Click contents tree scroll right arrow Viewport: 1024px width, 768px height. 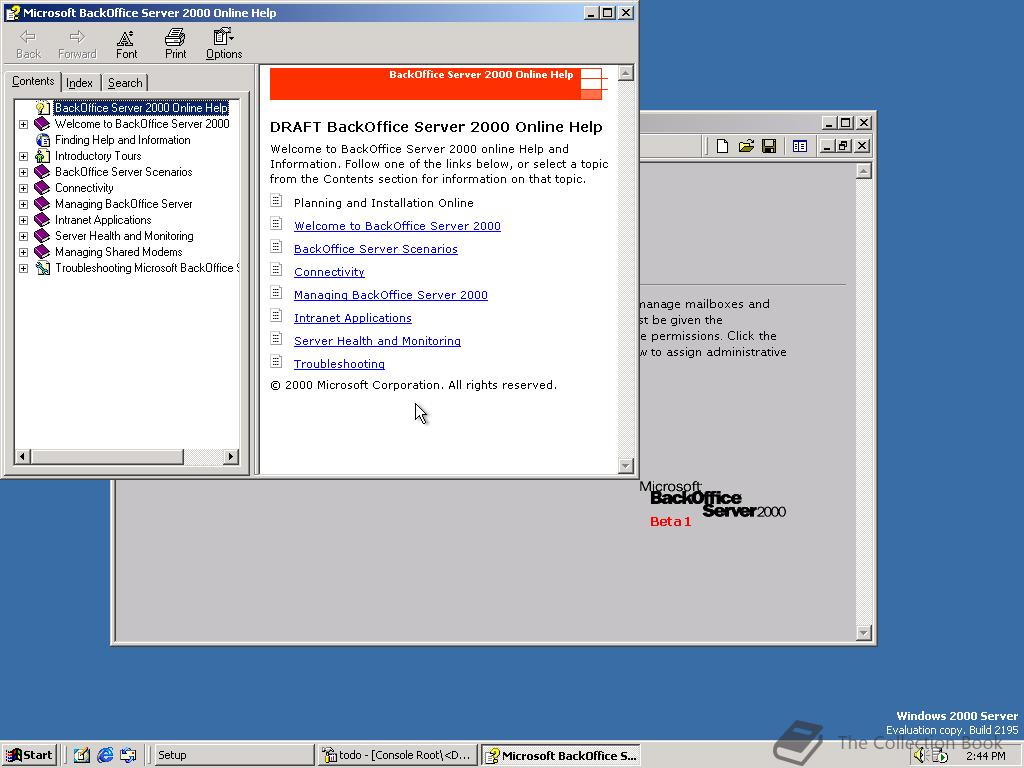click(231, 456)
